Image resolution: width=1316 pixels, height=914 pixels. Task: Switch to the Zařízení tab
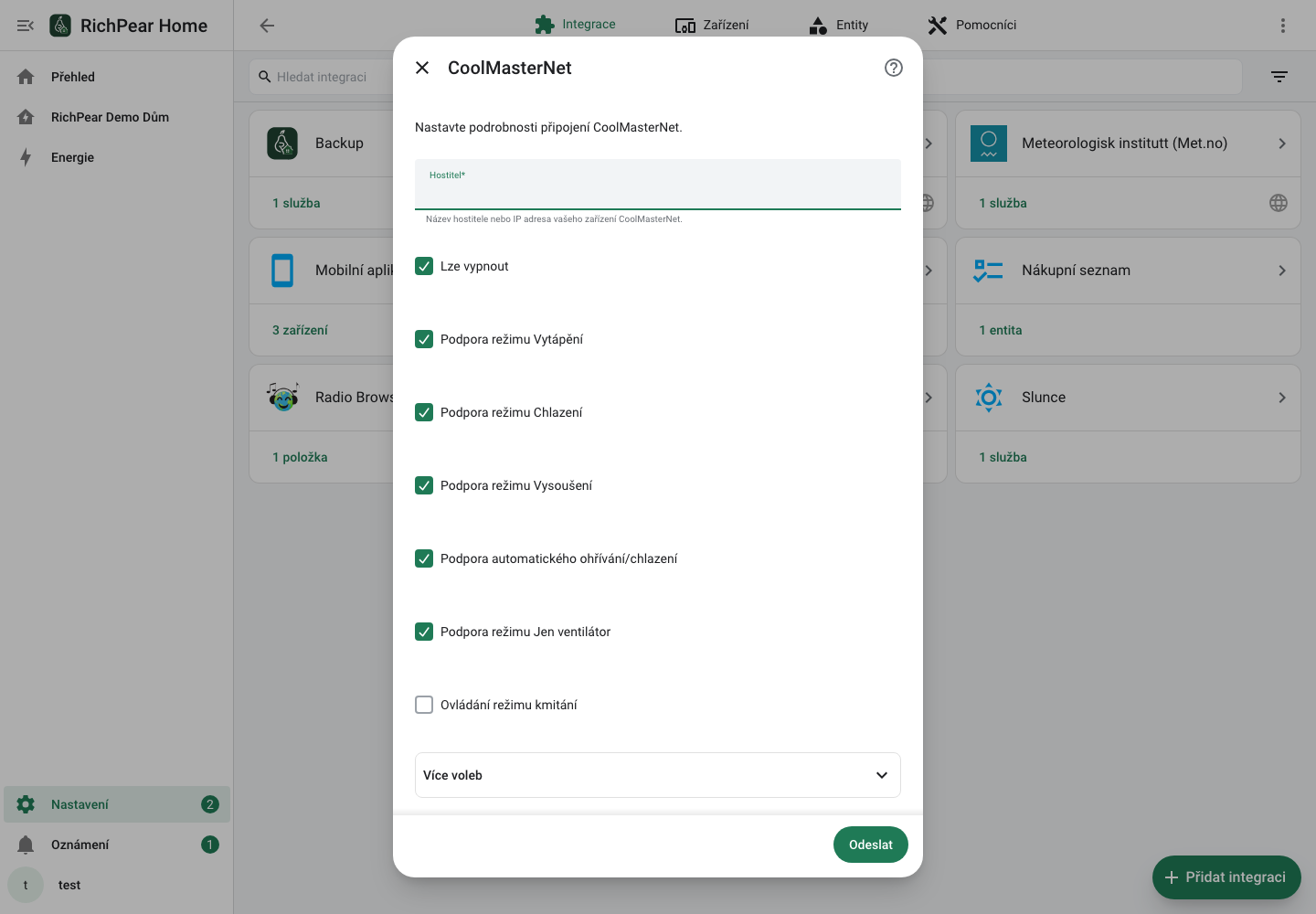712,25
